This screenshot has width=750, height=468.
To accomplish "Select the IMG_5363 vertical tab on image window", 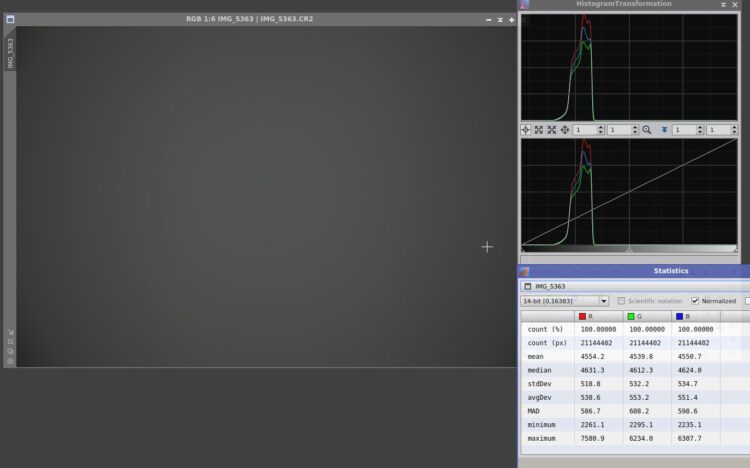I will point(10,53).
